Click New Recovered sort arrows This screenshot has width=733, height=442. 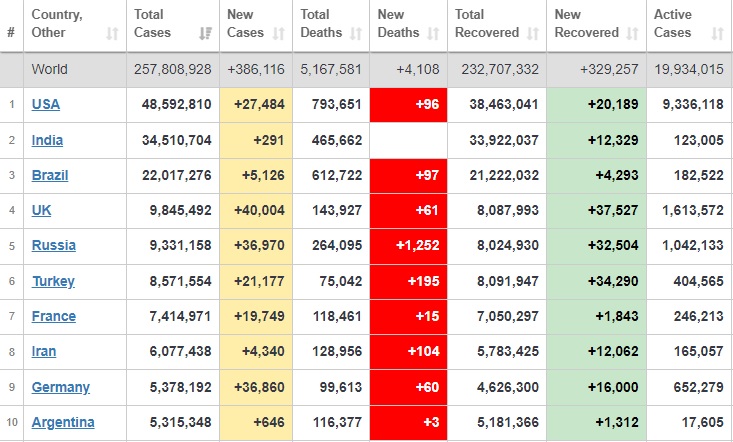633,33
